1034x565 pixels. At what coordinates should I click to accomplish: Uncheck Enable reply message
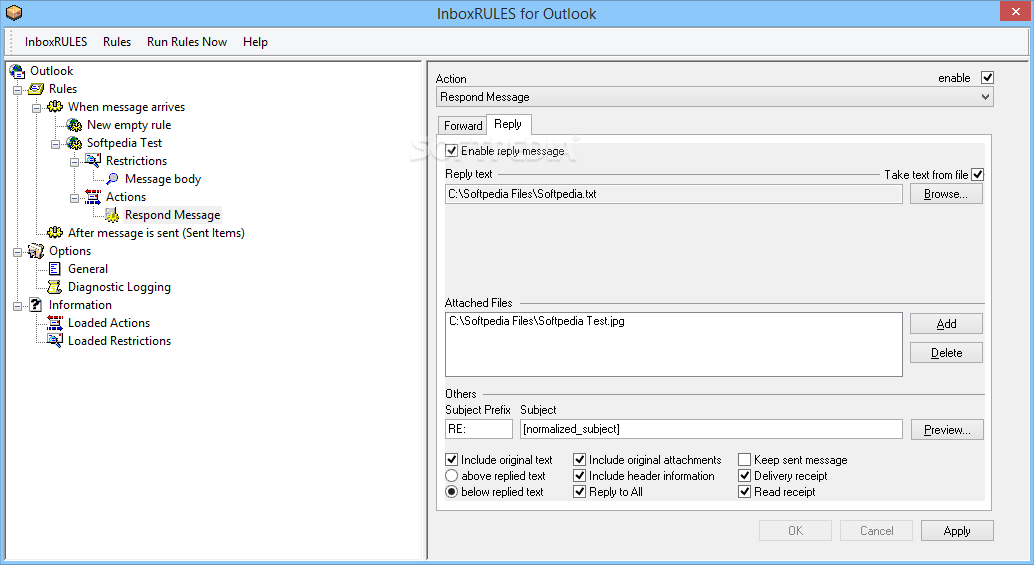[x=451, y=150]
